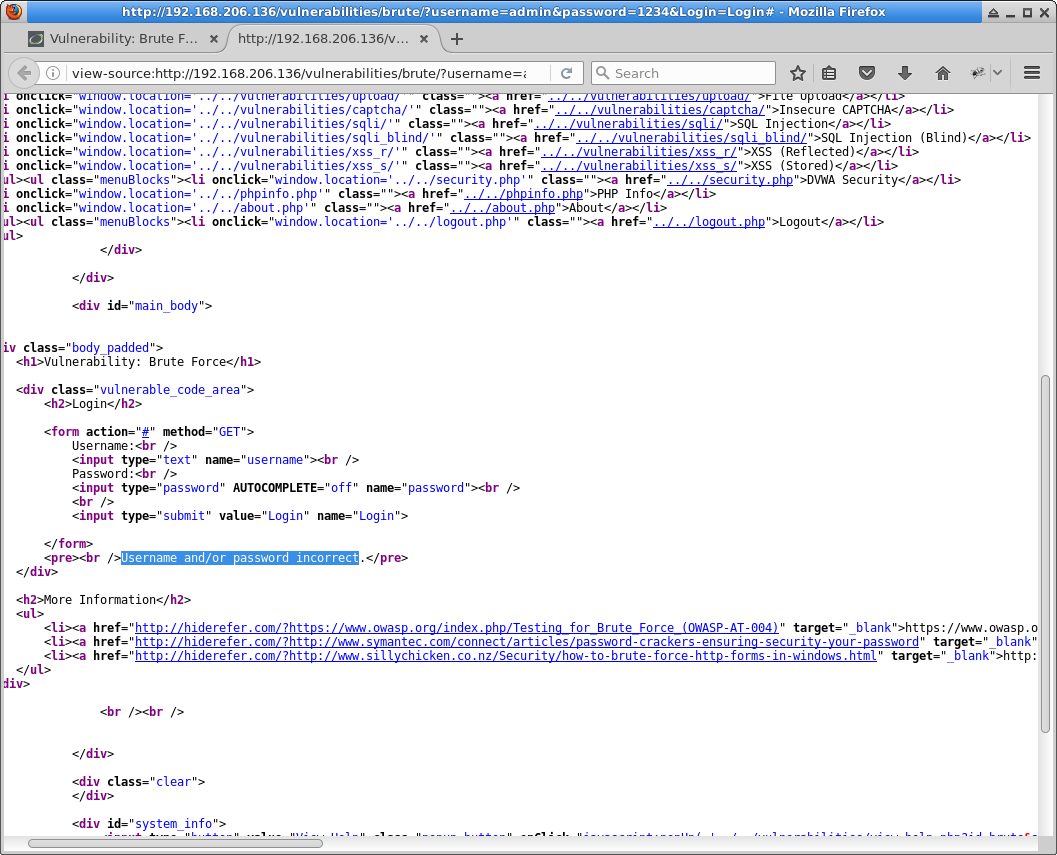The width and height of the screenshot is (1057, 855).
Task: Close the view-source tab
Action: (x=424, y=39)
